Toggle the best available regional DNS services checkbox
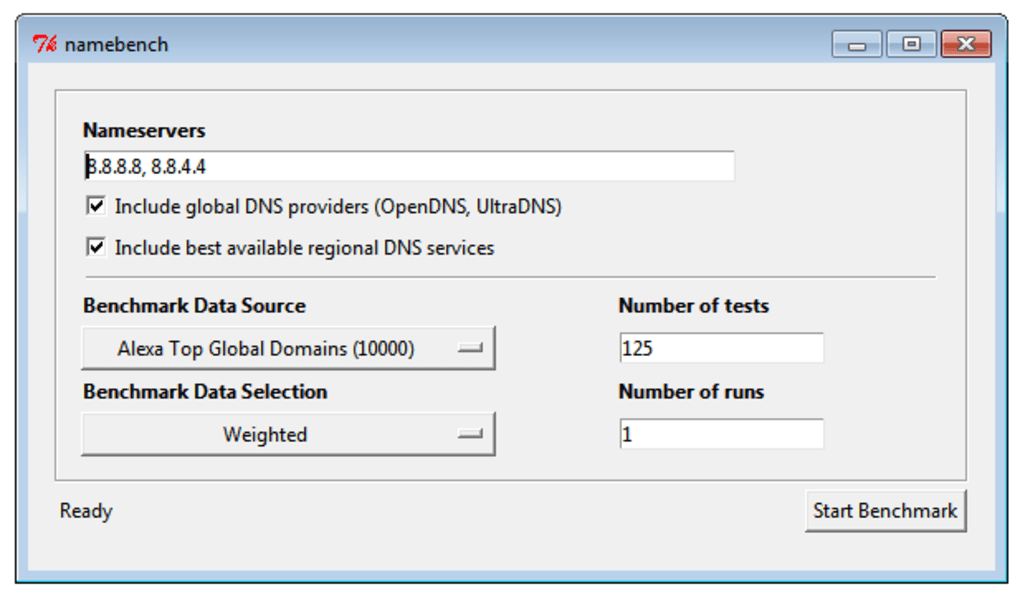Screen dimensions: 1020x597 pyautogui.click(x=97, y=247)
